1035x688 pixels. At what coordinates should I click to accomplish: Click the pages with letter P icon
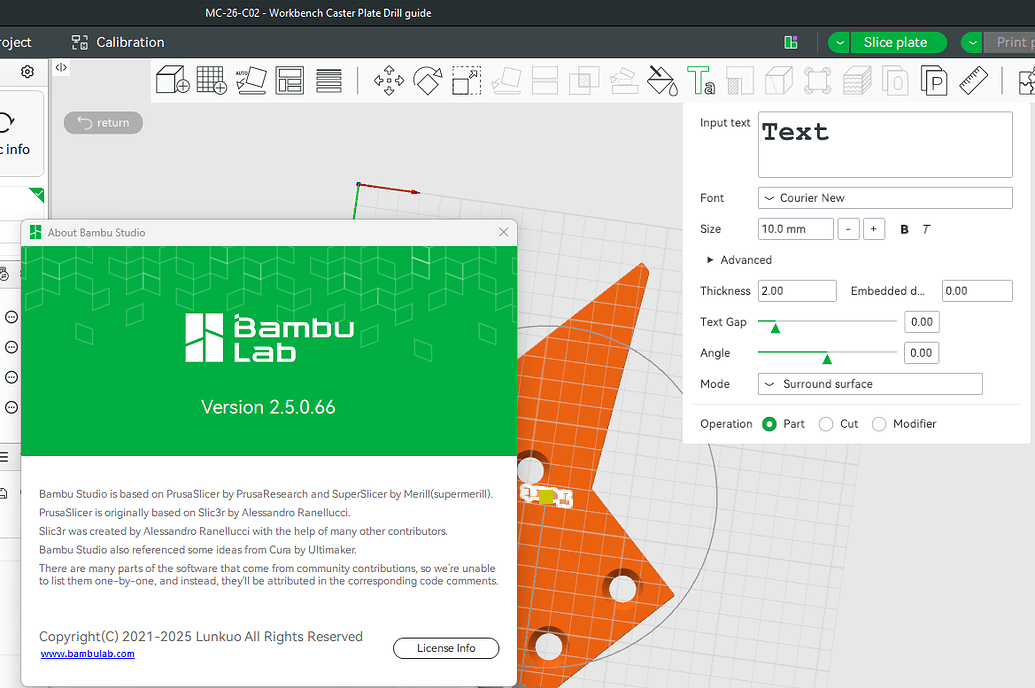coord(935,81)
